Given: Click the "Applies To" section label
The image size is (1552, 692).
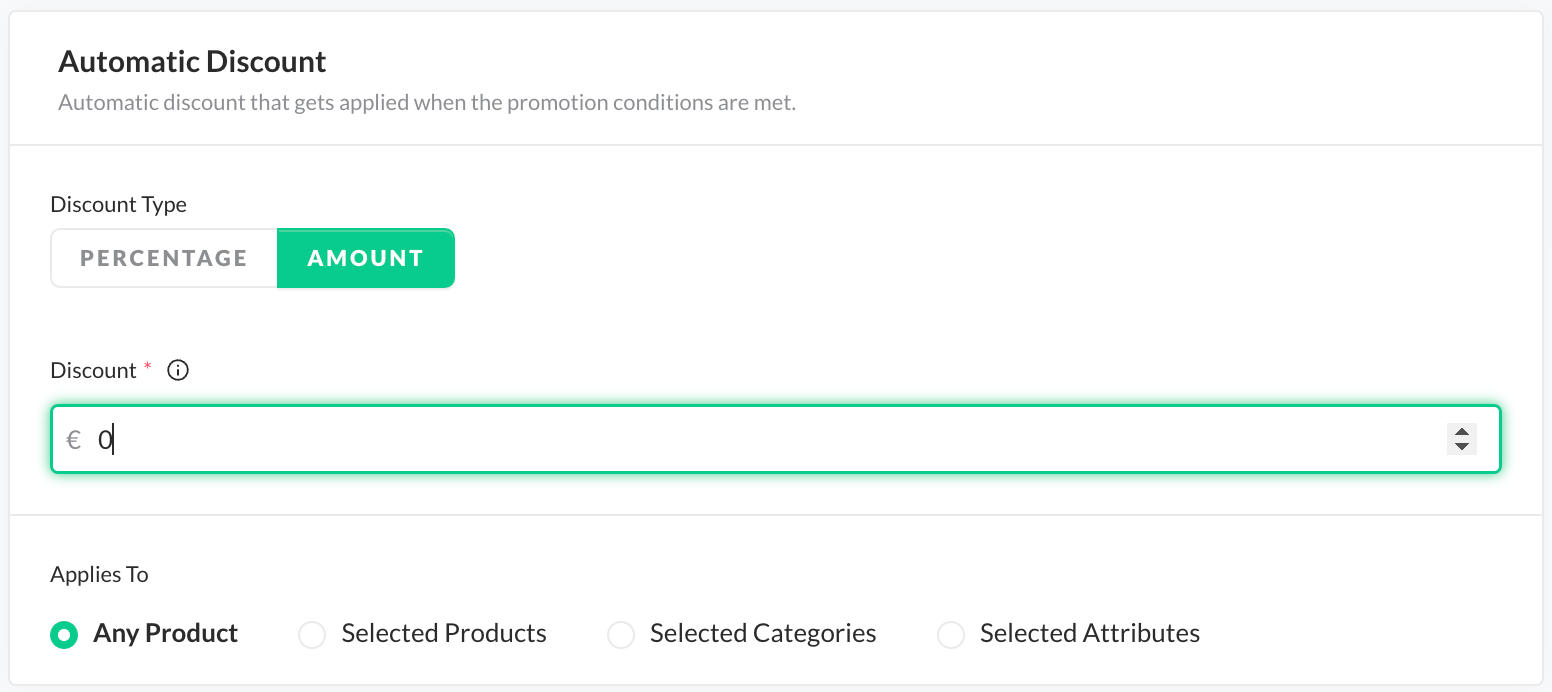Looking at the screenshot, I should click(99, 575).
